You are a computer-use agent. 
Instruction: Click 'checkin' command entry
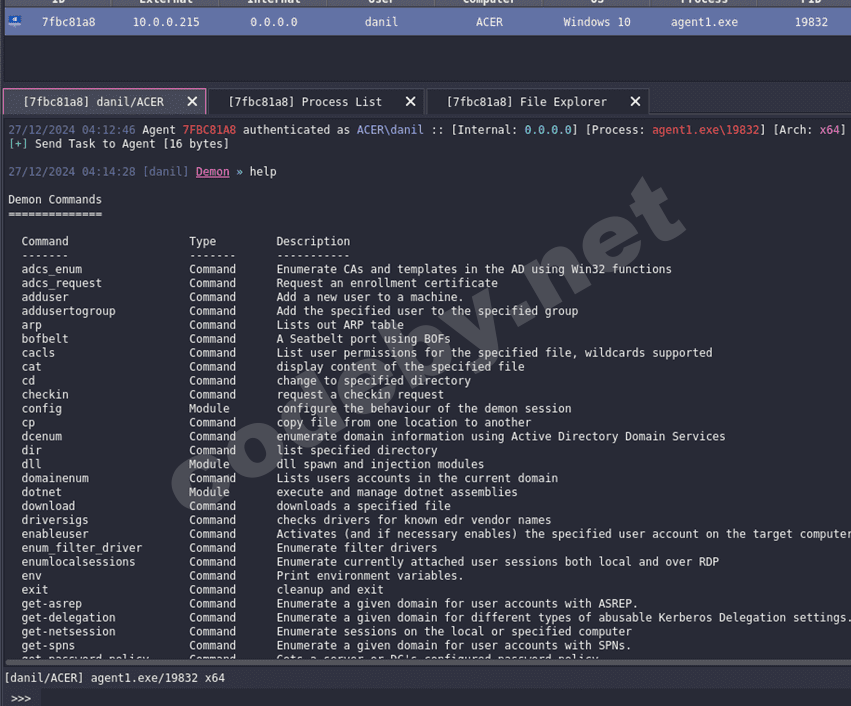(45, 395)
